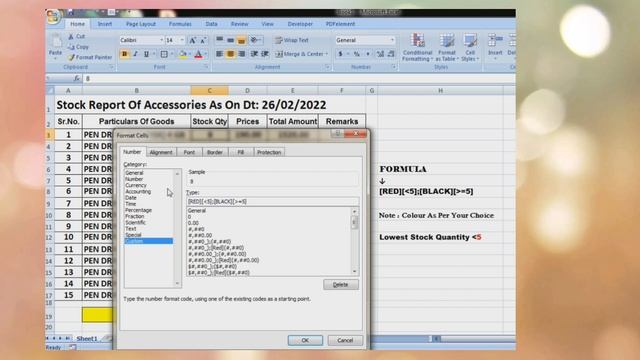Image resolution: width=640 pixels, height=360 pixels.
Task: Open the Data ribbon tab
Action: (211, 24)
